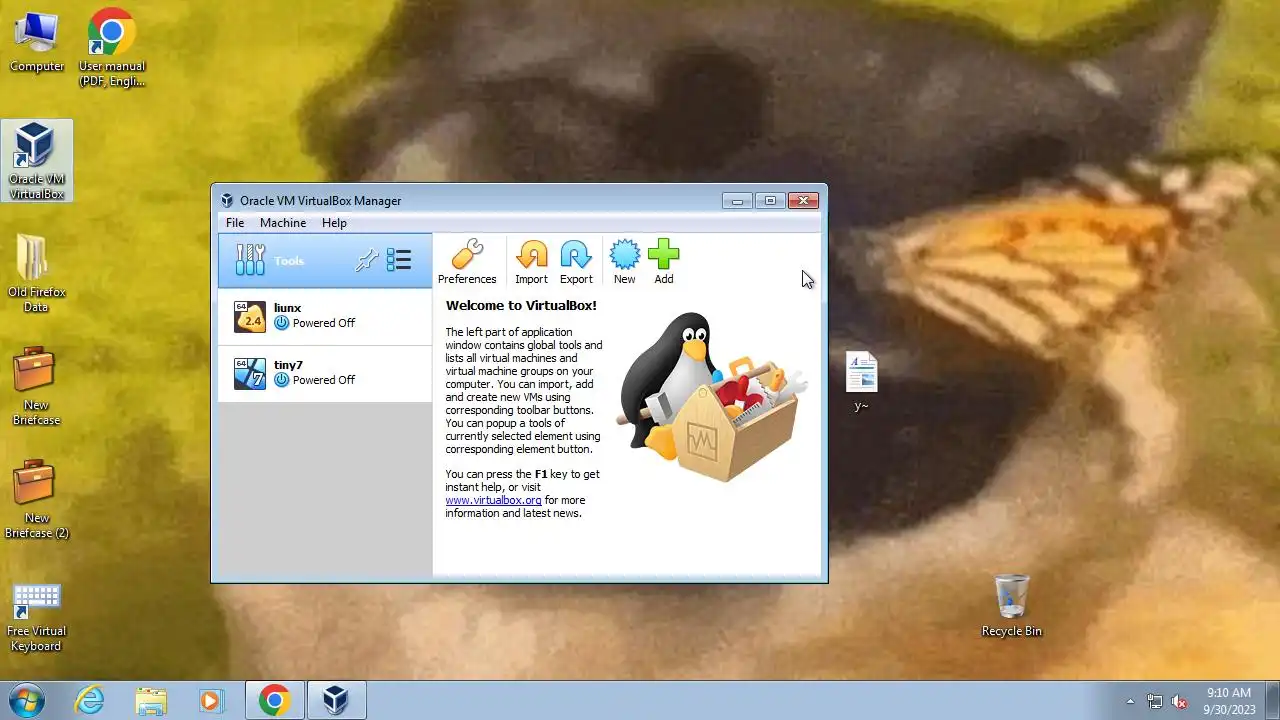Open the File menu
The width and height of the screenshot is (1280, 720).
[x=235, y=223]
